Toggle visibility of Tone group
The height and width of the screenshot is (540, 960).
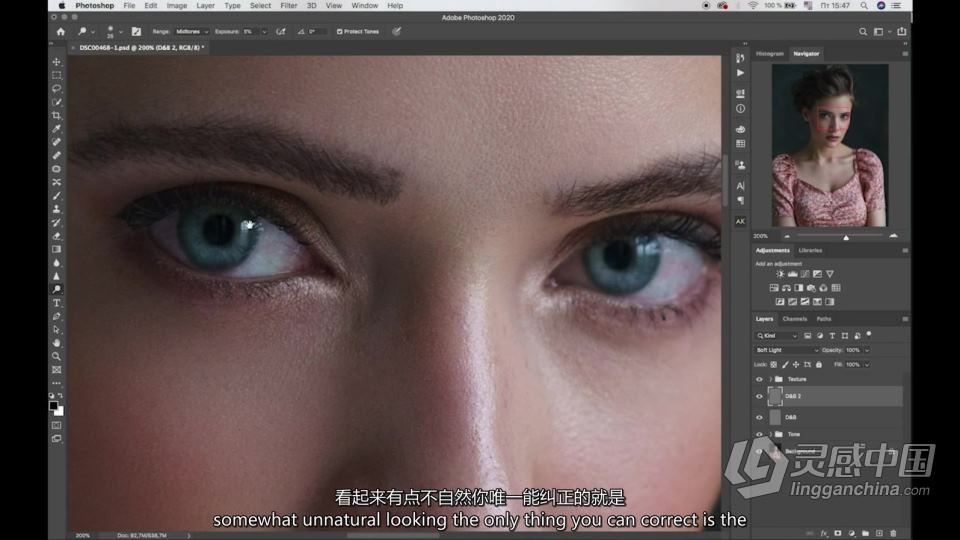[759, 434]
